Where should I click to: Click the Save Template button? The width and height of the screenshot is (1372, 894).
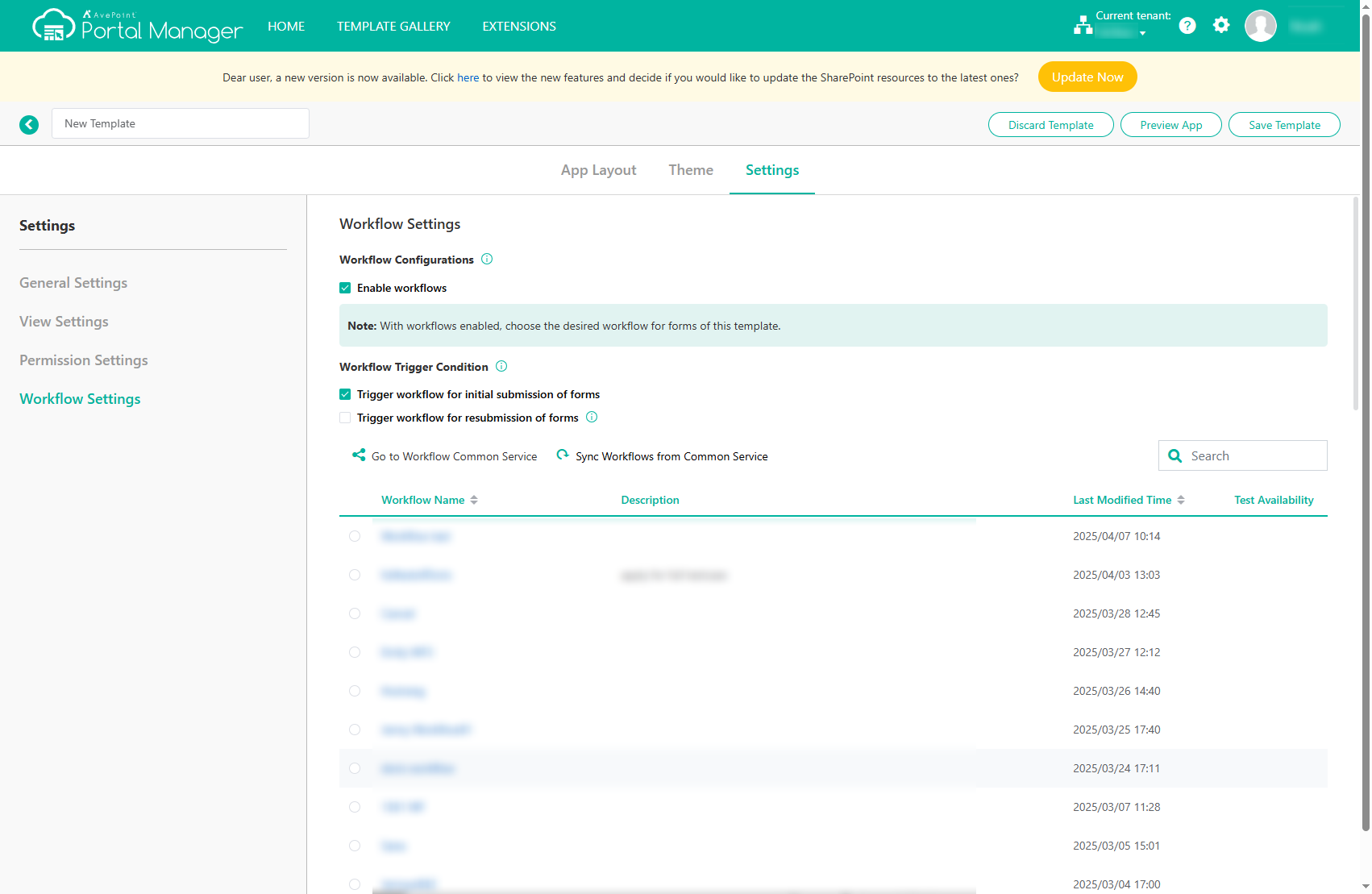[x=1283, y=124]
